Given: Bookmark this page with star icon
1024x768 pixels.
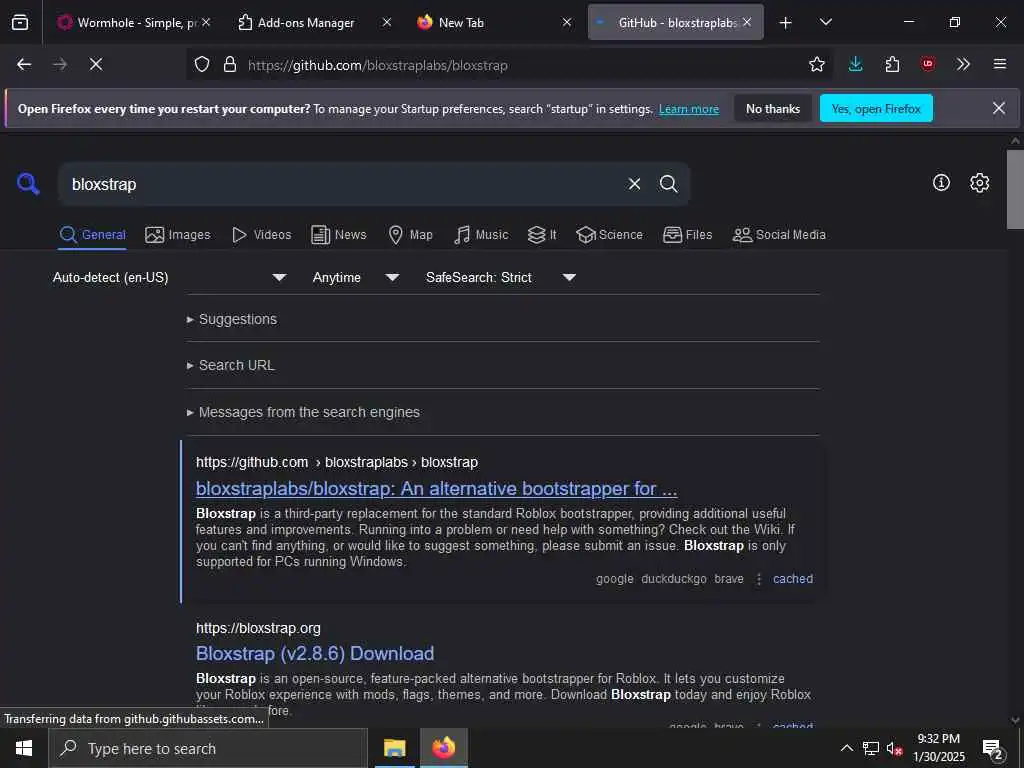Looking at the screenshot, I should [x=817, y=64].
